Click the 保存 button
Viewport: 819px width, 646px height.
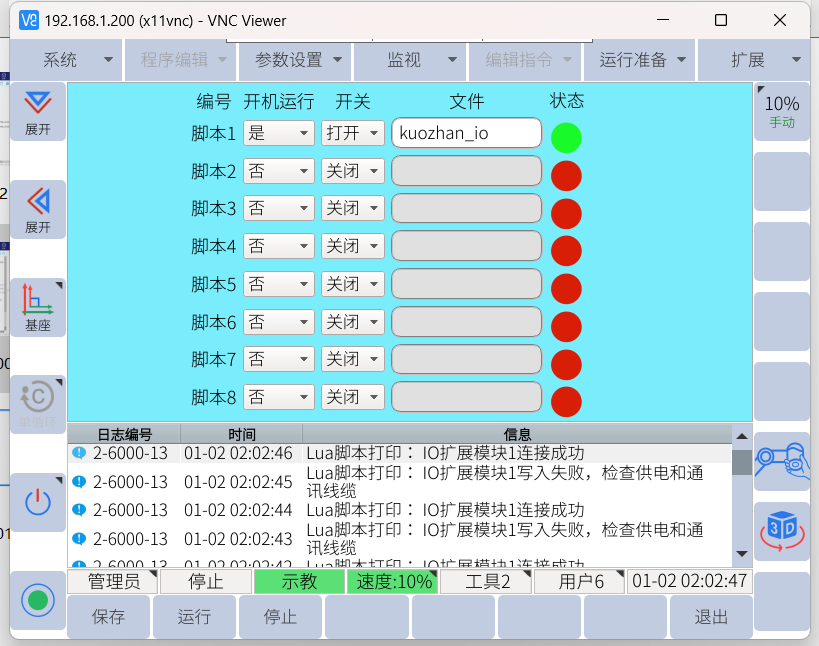pyautogui.click(x=108, y=617)
